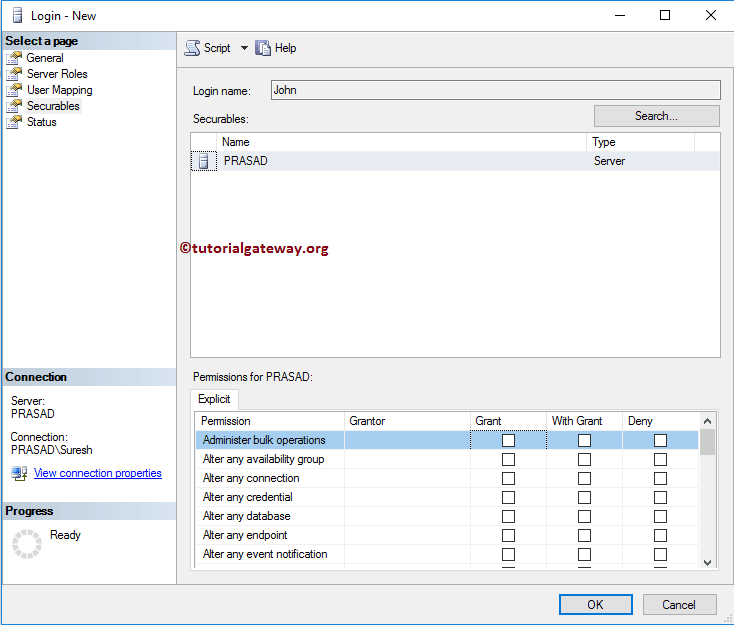This screenshot has height=625, width=734.
Task: Click the Search... button
Action: point(656,116)
